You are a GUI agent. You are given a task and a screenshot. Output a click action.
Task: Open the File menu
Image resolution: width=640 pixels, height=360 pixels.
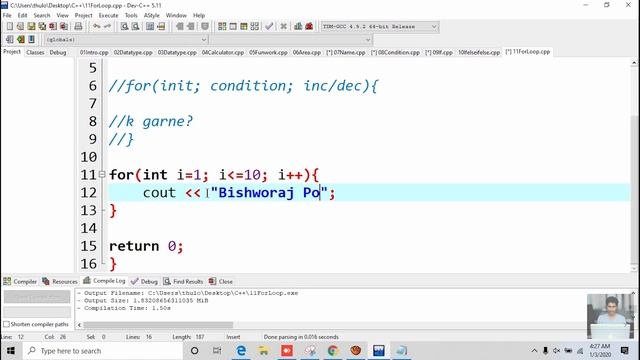(x=7, y=16)
